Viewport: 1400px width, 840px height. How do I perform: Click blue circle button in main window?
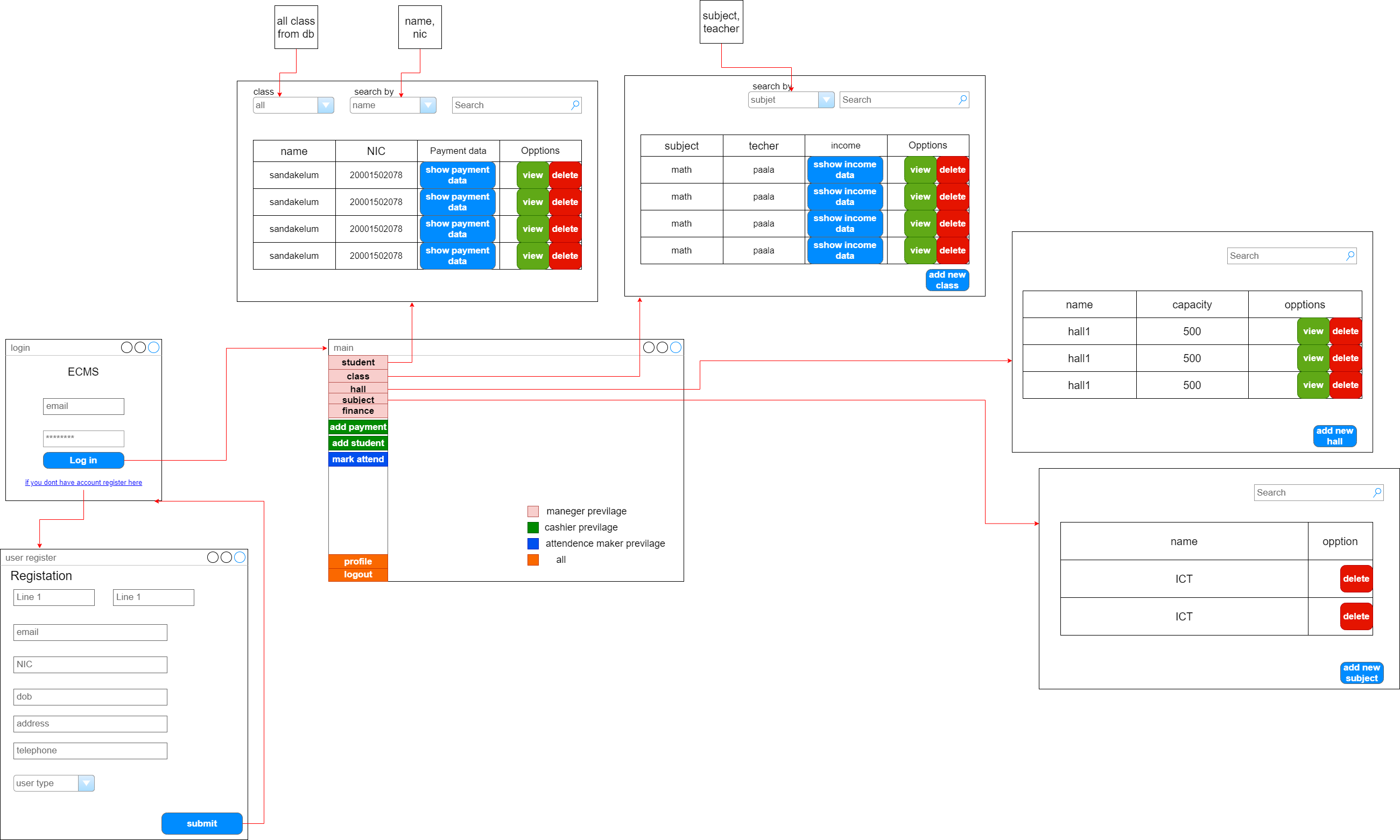click(676, 348)
